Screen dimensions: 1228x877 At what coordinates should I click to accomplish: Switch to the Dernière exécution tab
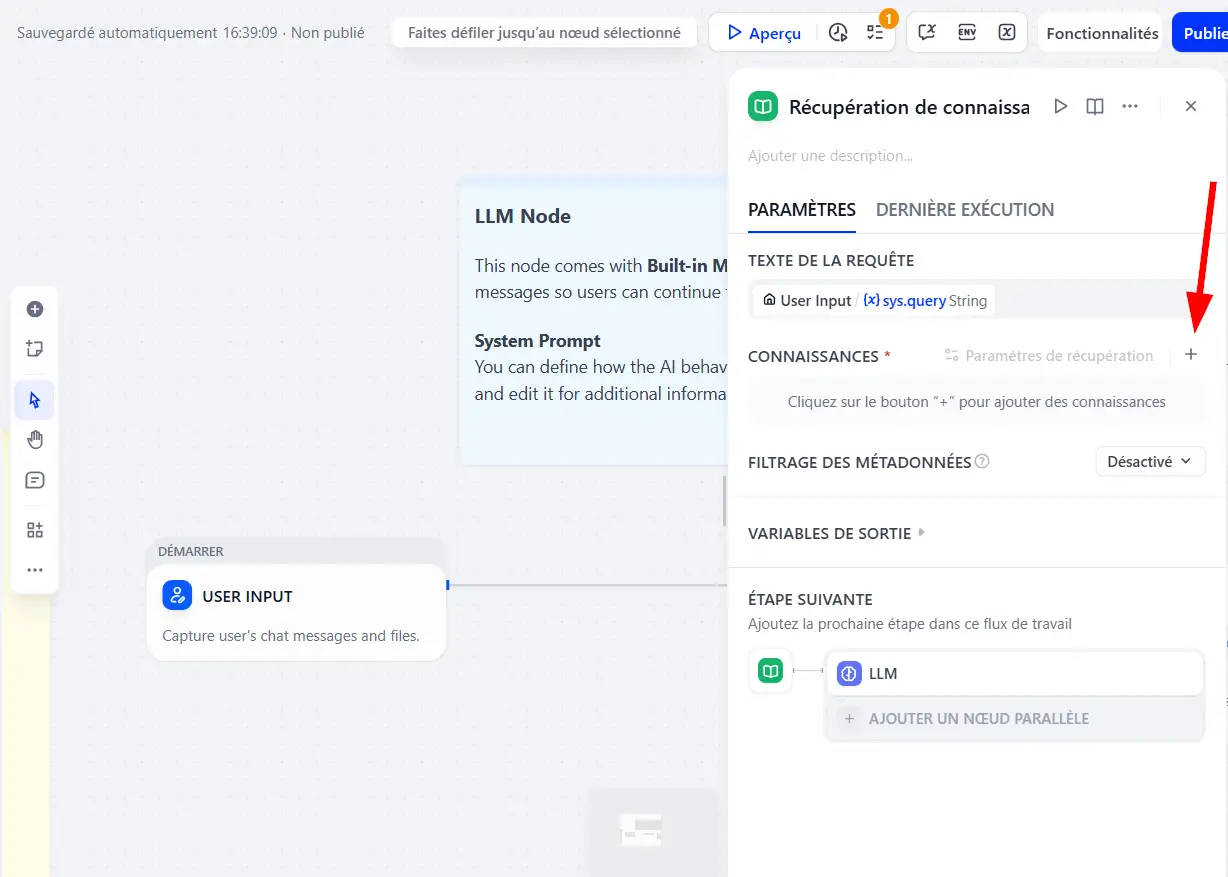pos(965,209)
